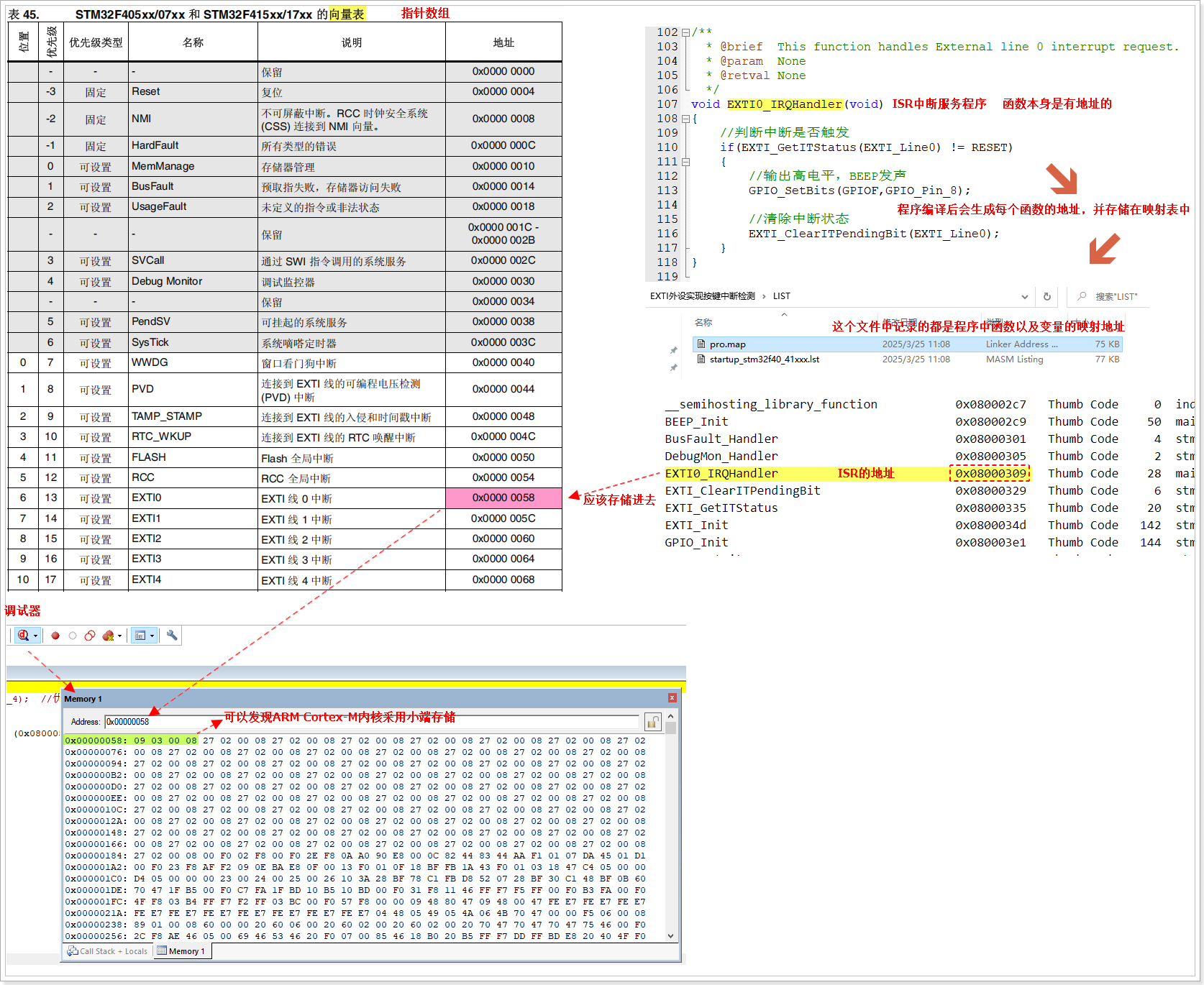Click the 地址 column header in vector table
Viewport: 1204px width, 985px height.
[x=503, y=42]
